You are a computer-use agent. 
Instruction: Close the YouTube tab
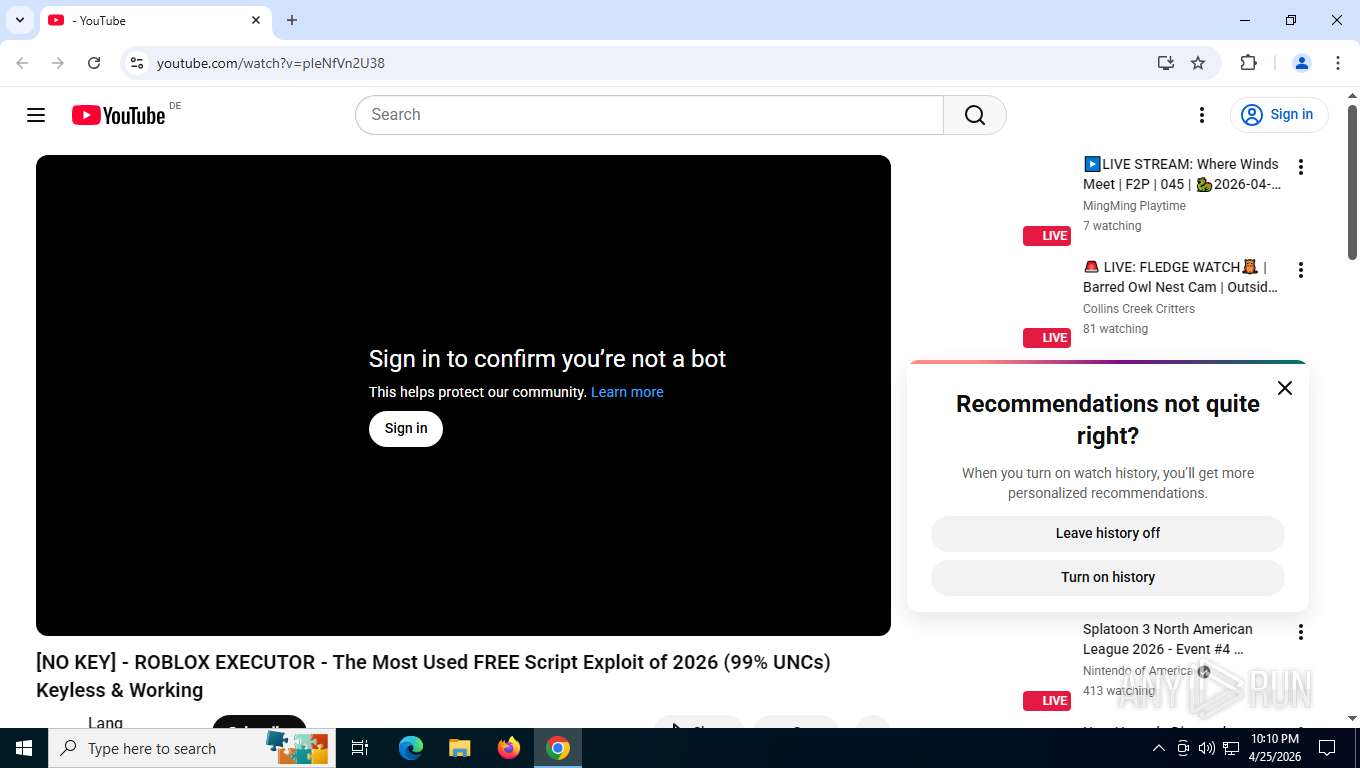[256, 20]
